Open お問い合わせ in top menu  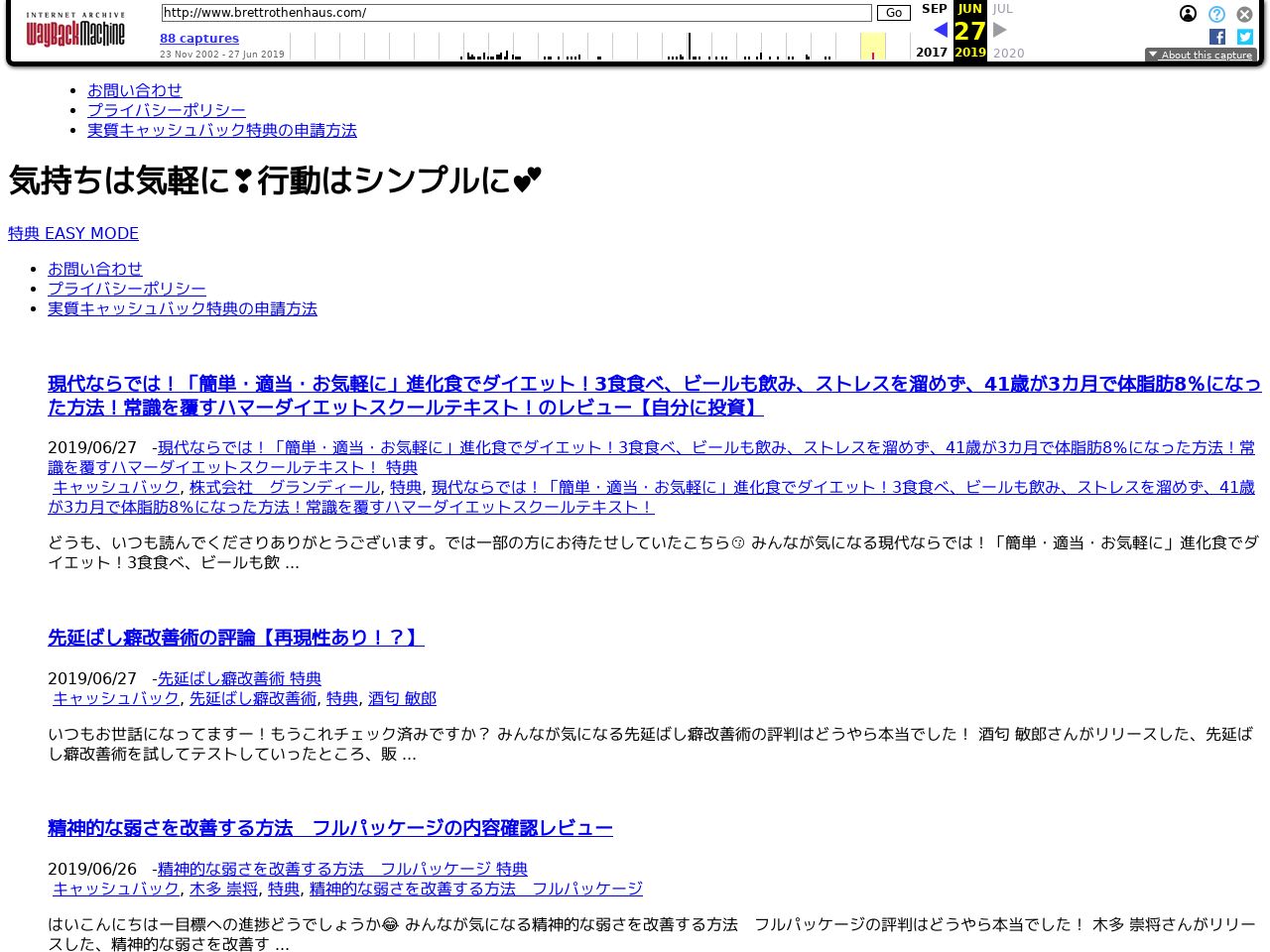[135, 90]
